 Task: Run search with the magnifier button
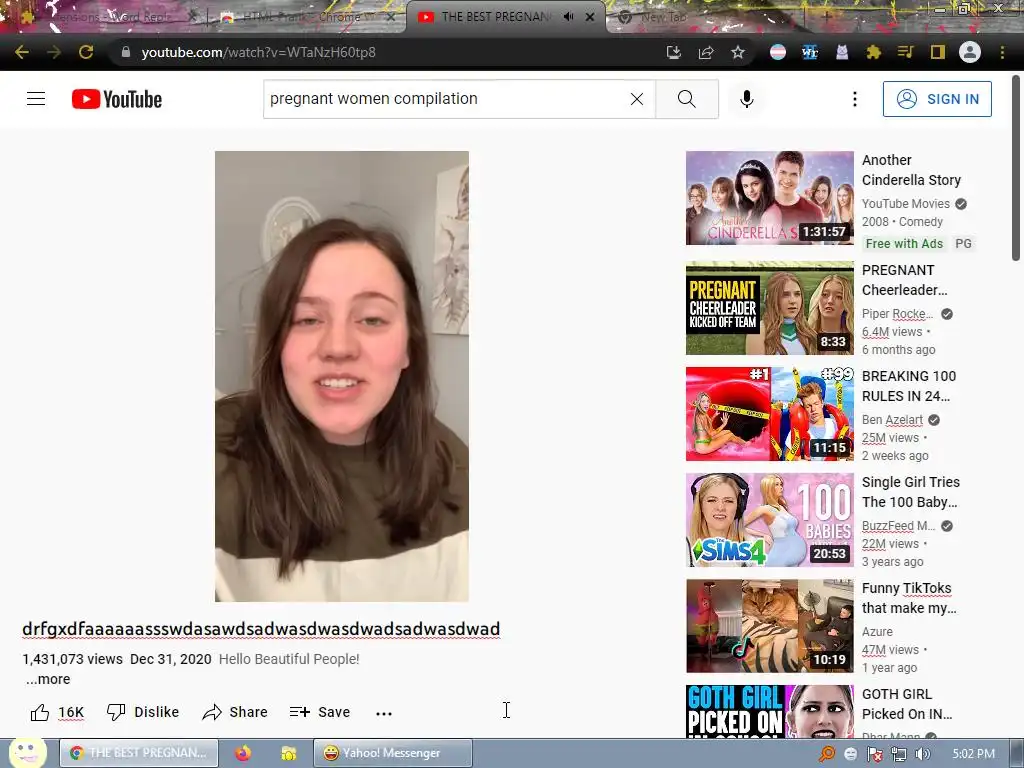click(687, 99)
